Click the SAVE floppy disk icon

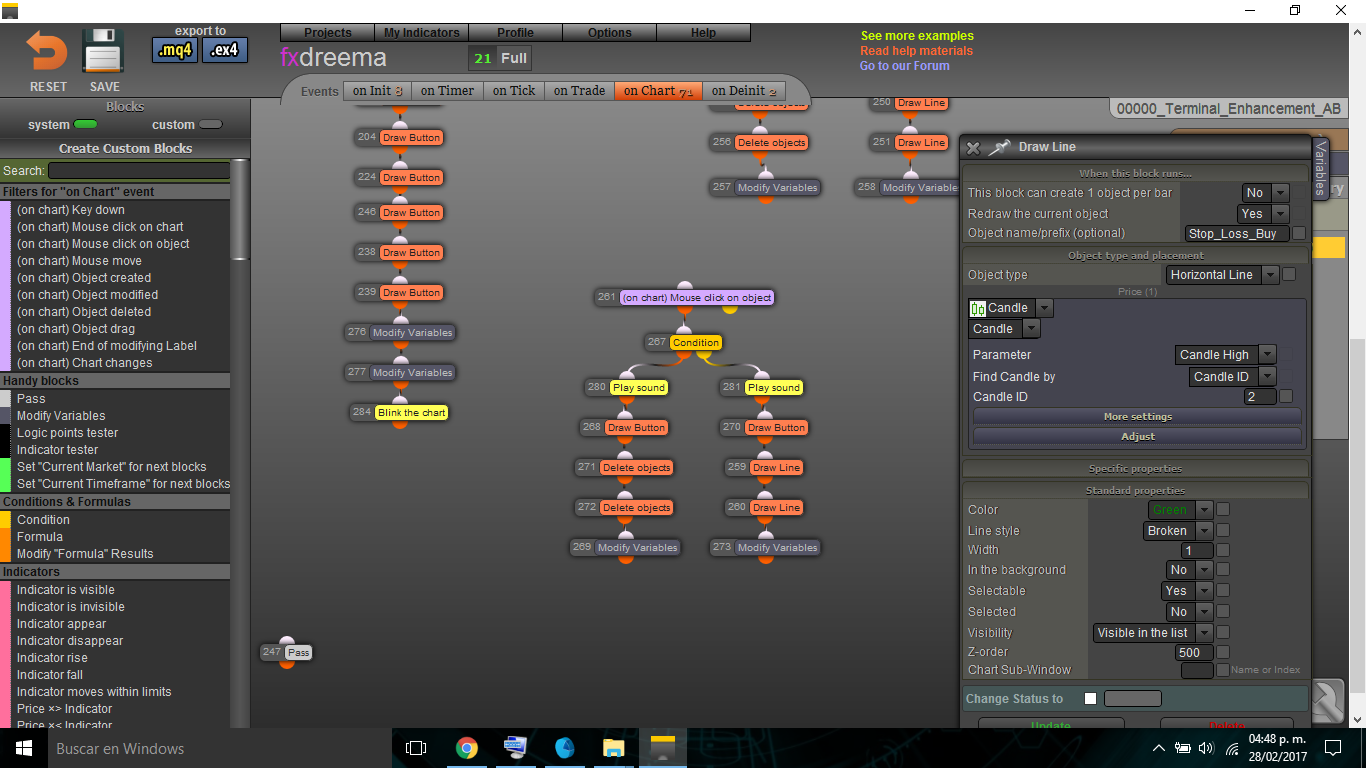coord(103,51)
